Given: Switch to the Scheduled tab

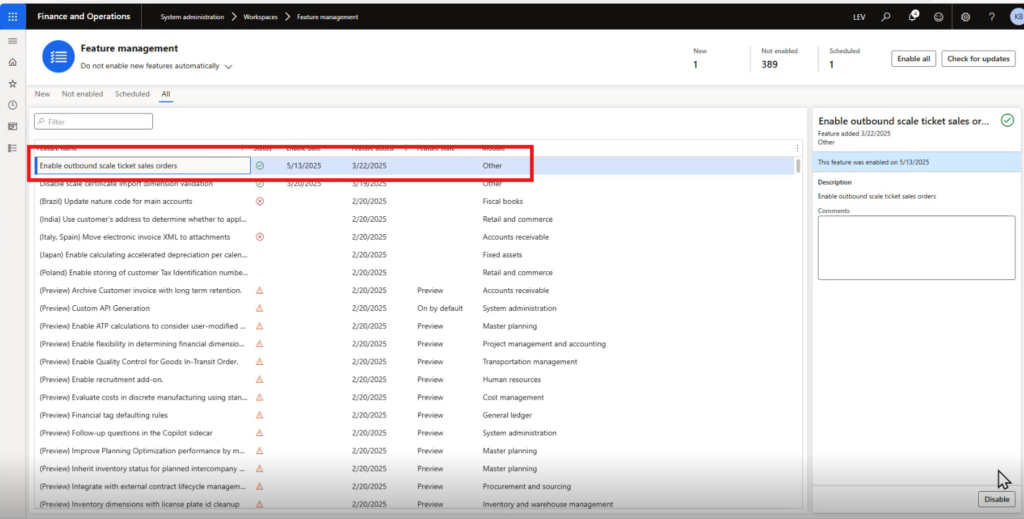Looking at the screenshot, I should 132,94.
